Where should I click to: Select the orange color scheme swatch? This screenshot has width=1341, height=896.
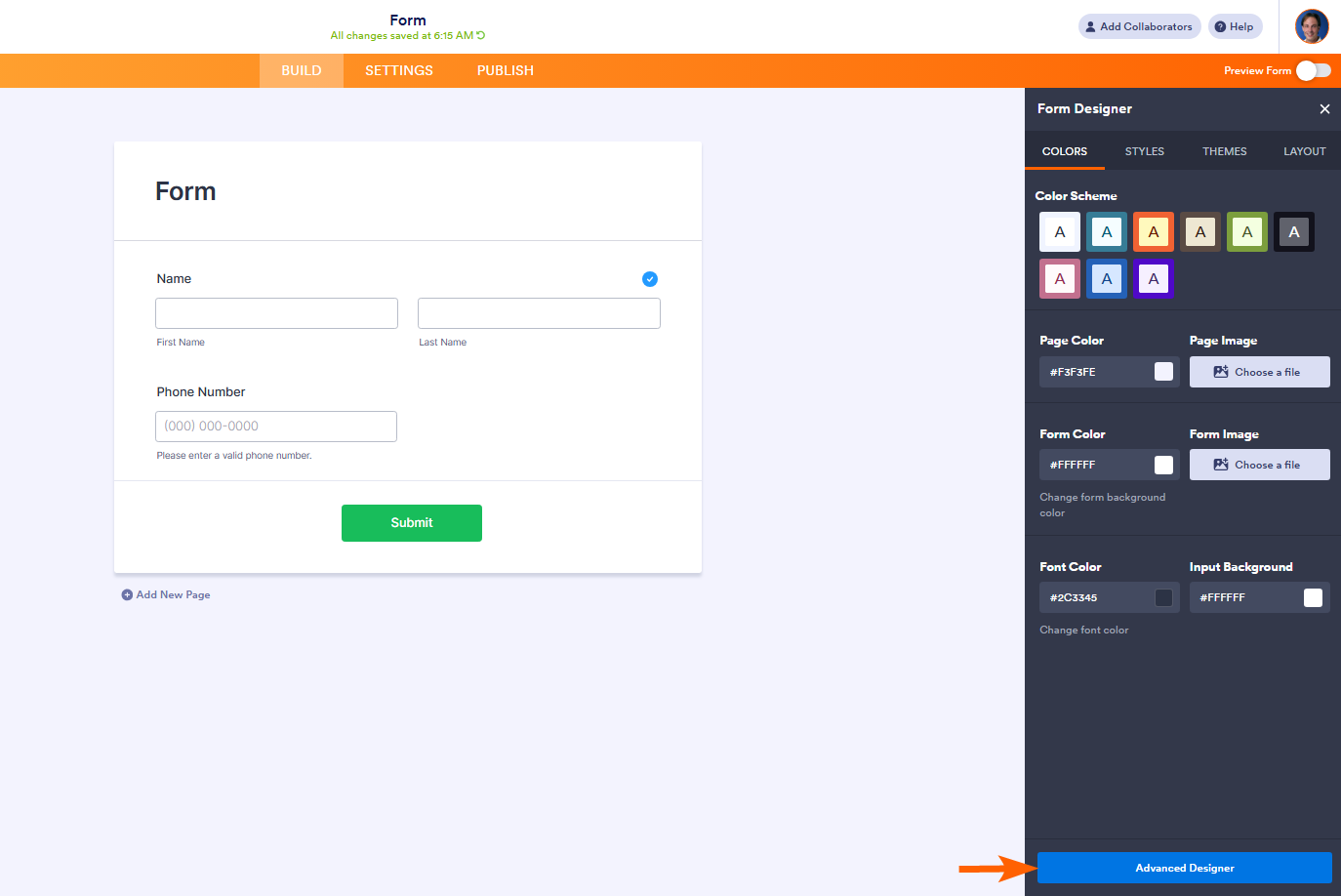1154,232
